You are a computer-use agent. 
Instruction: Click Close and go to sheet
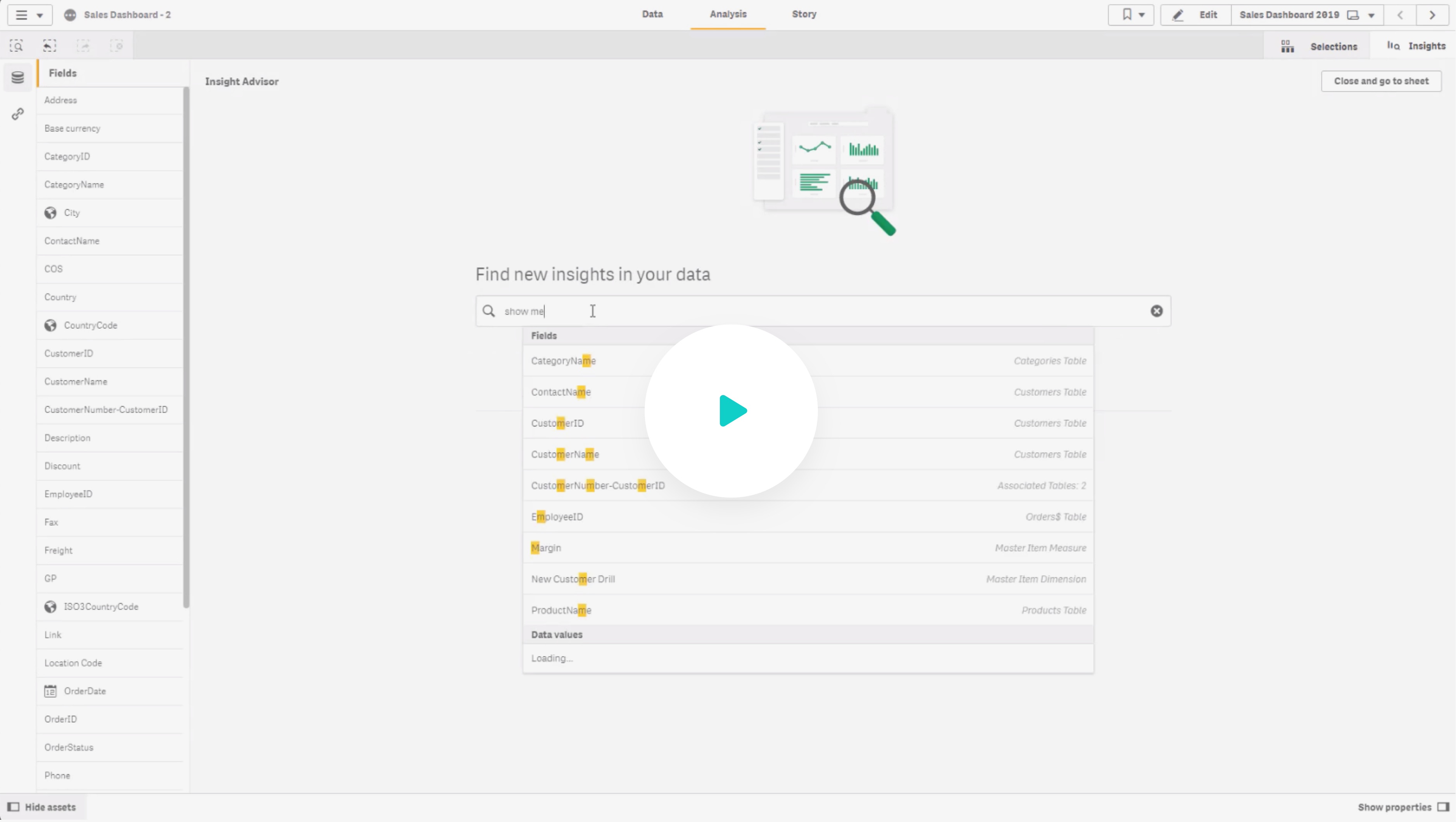tap(1381, 81)
